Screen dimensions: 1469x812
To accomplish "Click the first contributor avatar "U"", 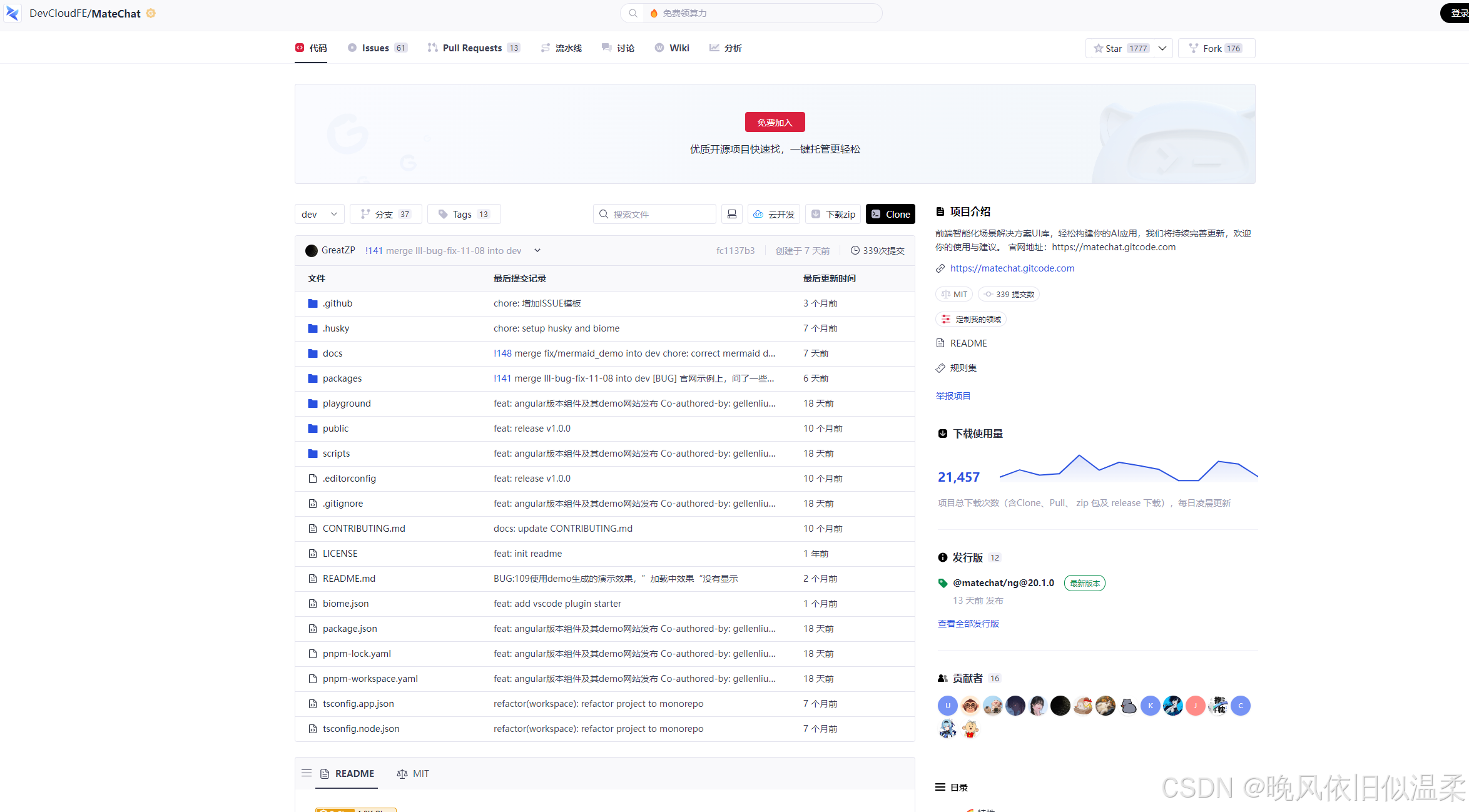I will click(947, 706).
